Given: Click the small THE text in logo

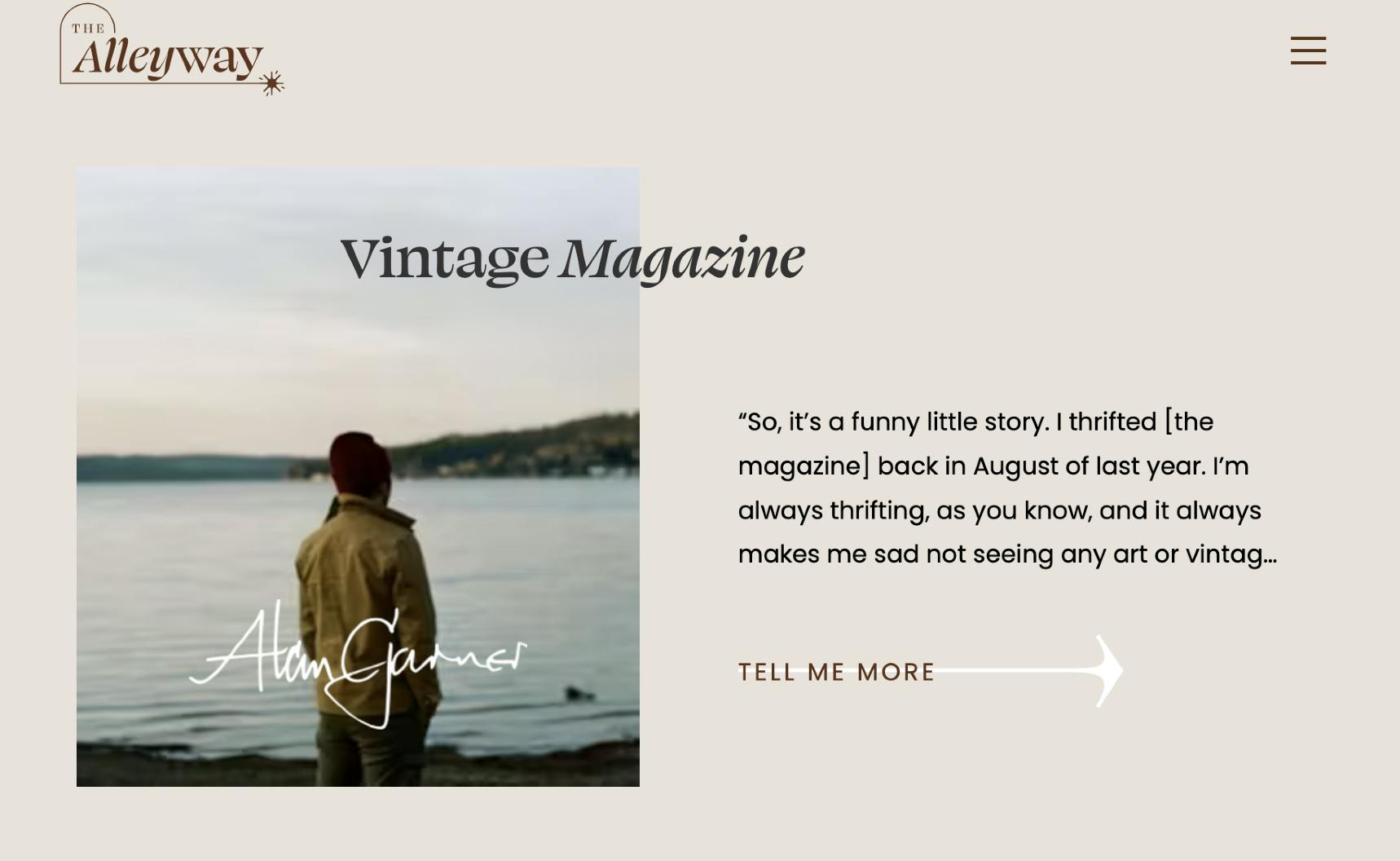Looking at the screenshot, I should [88, 29].
